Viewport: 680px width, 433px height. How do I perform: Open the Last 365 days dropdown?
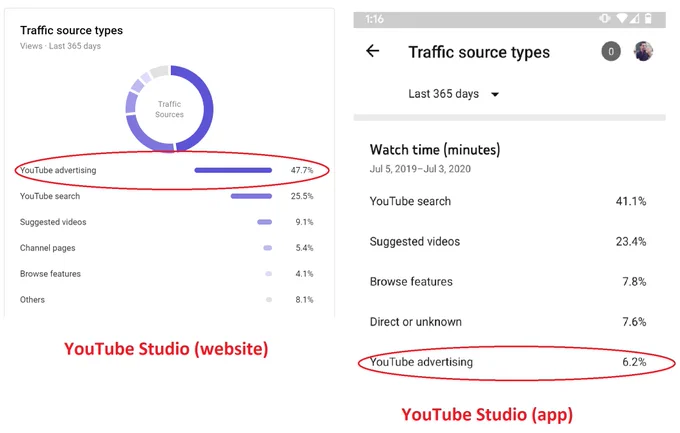(x=453, y=94)
